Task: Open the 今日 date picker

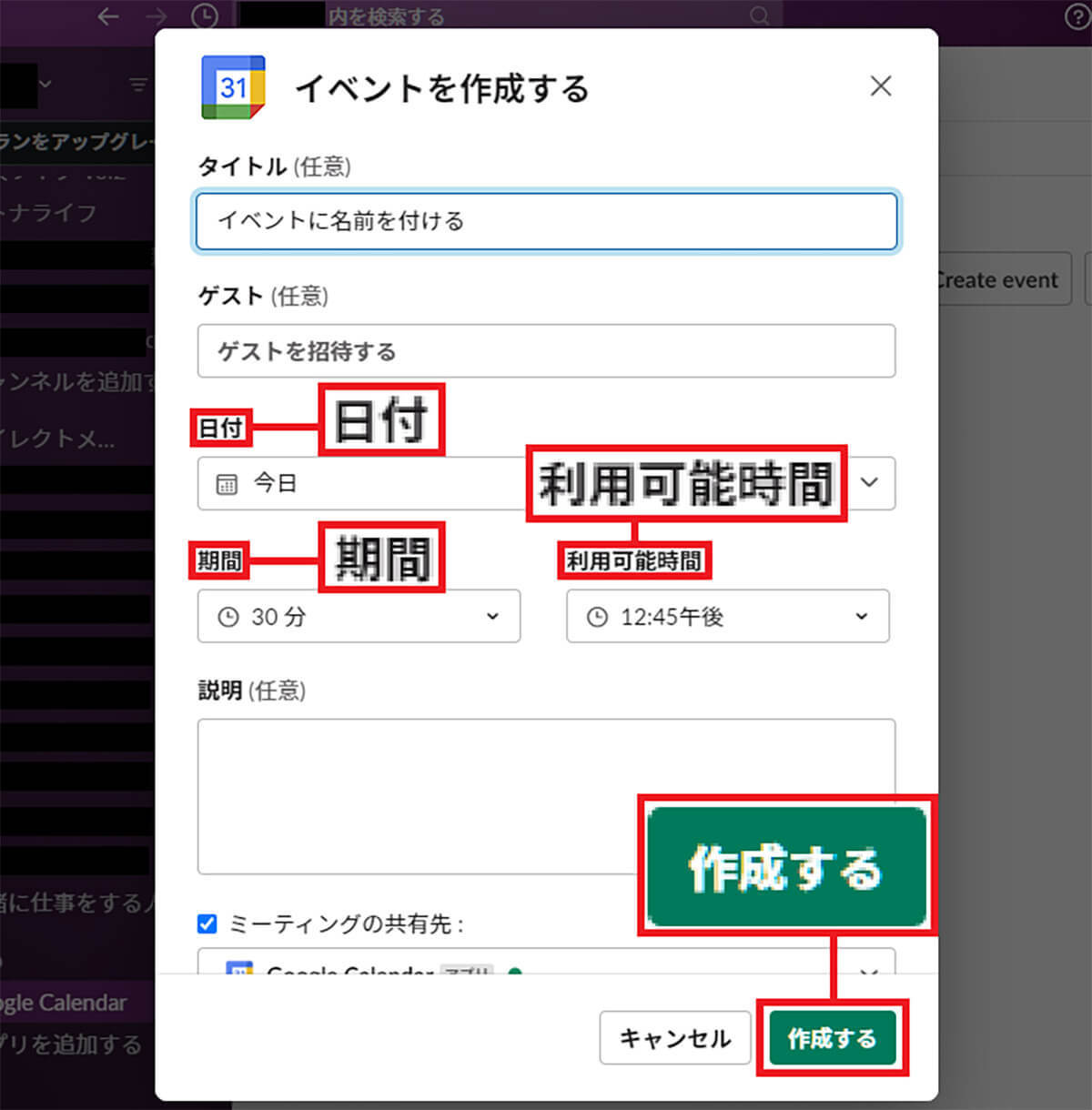Action: tap(546, 483)
